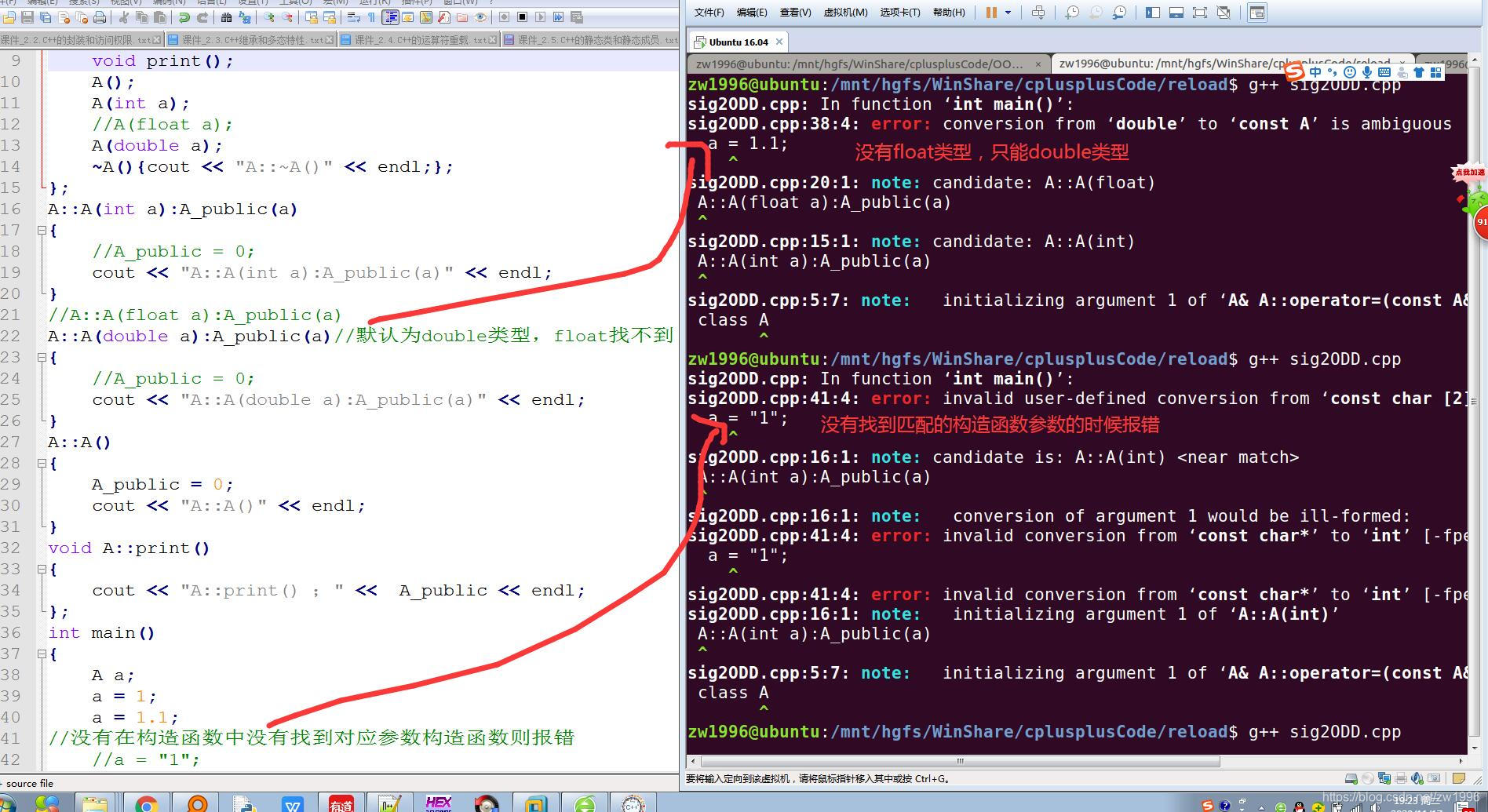The image size is (1488, 812).
Task: Click the Save All icon in Notepad++
Action: click(46, 16)
